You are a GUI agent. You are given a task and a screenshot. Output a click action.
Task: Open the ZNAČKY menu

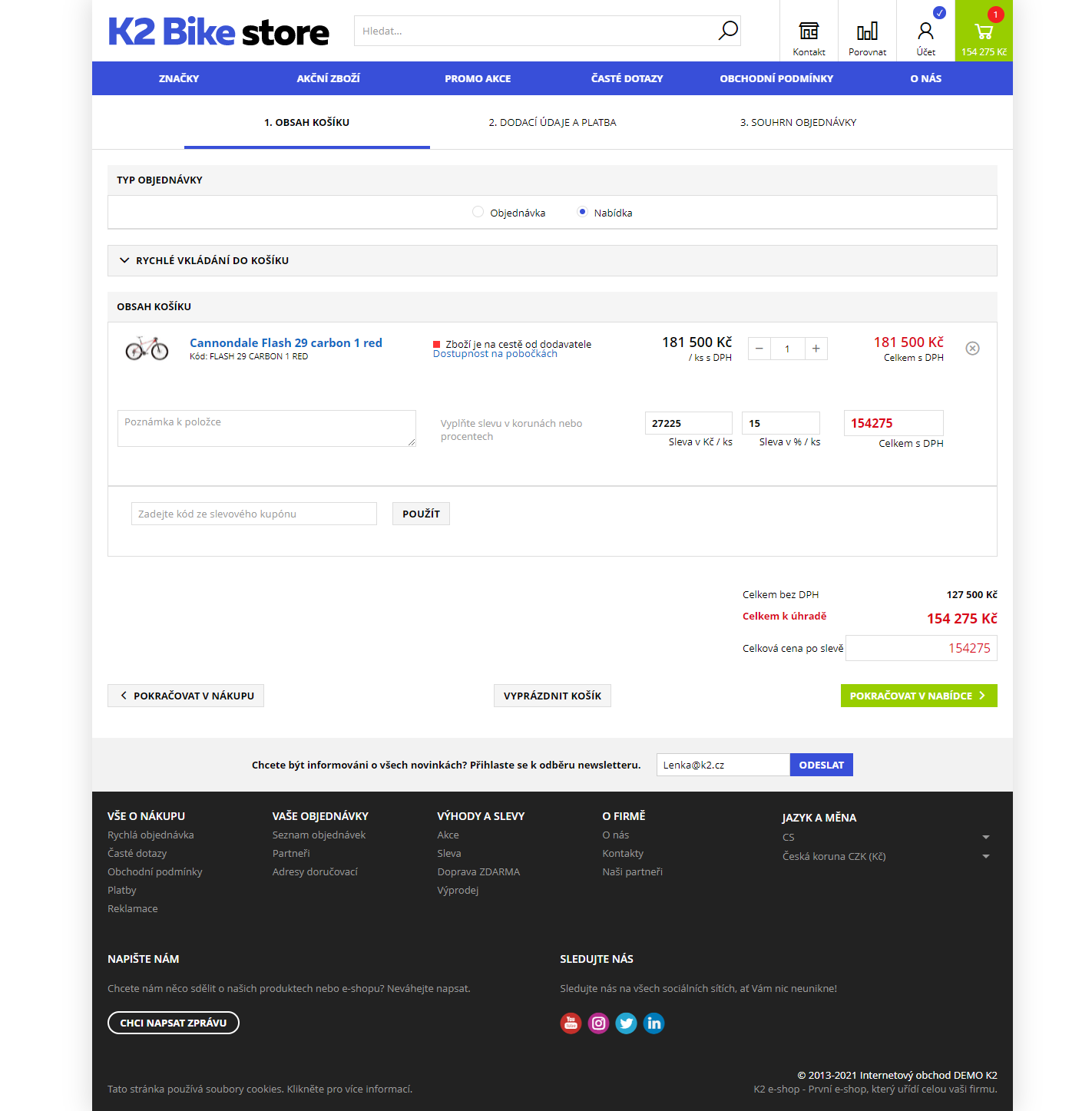pos(179,78)
